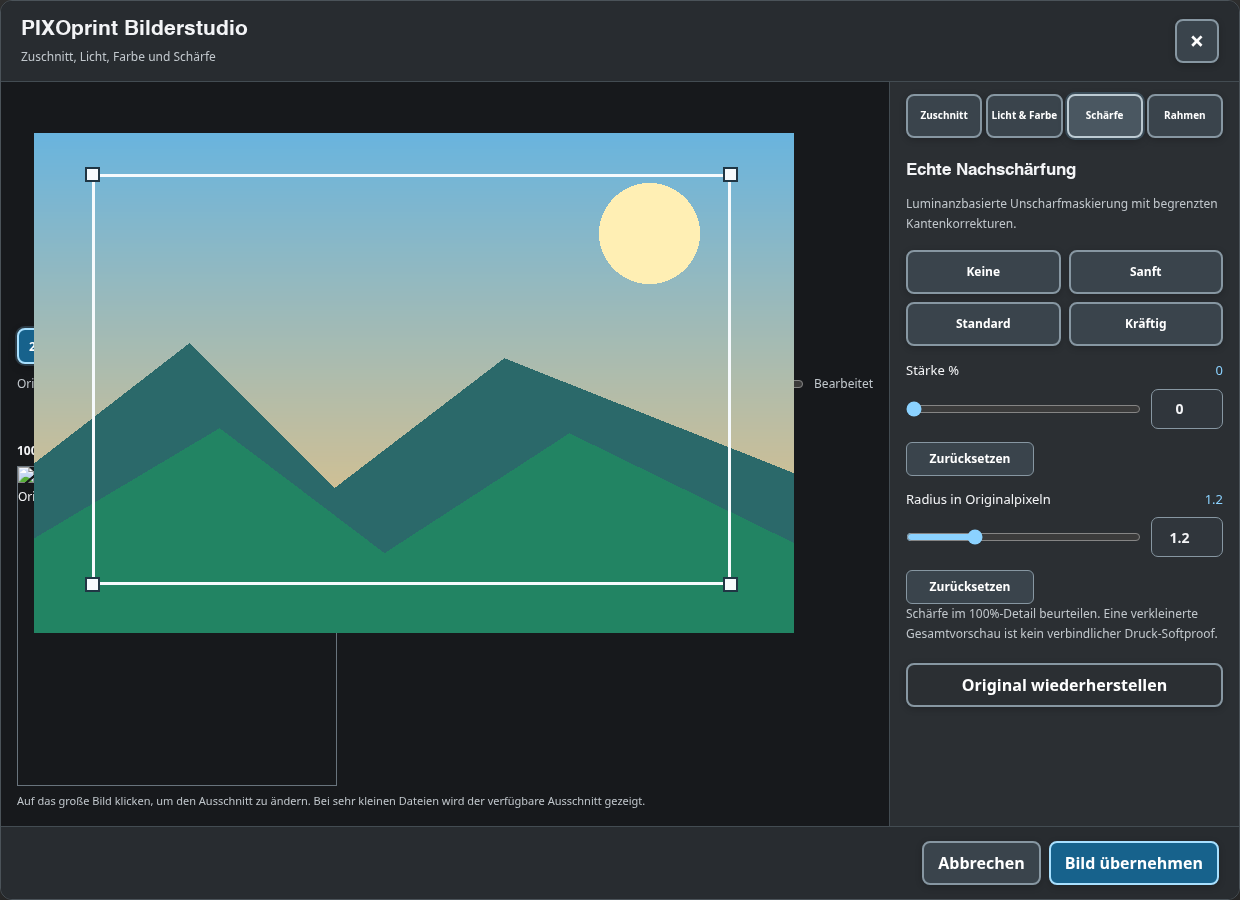
Task: Click the Bearbeitet label
Action: pos(843,384)
